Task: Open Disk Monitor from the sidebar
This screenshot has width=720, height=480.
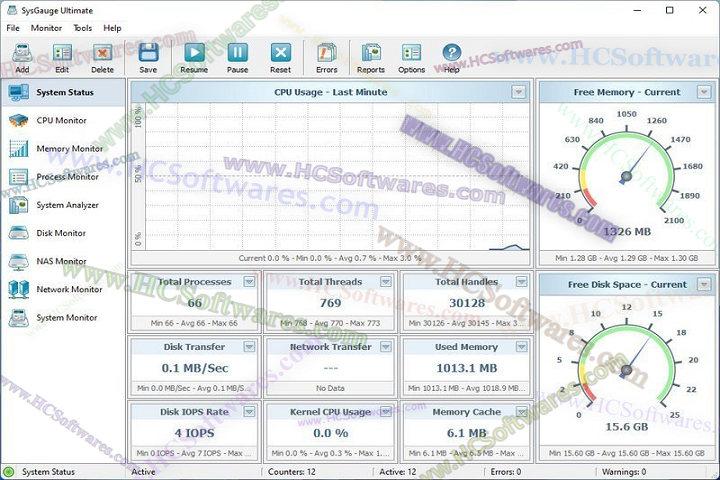Action: tap(63, 233)
